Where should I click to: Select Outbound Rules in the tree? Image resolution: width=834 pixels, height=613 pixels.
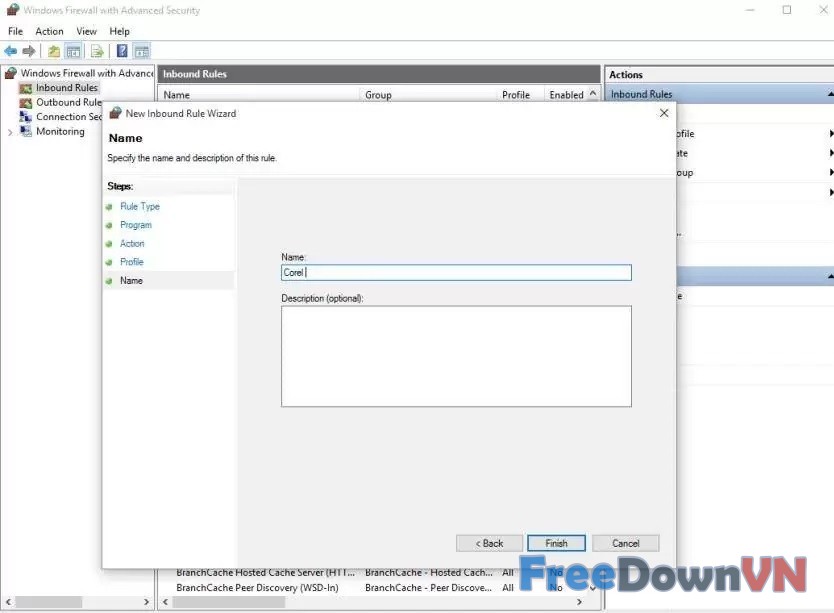(x=68, y=102)
